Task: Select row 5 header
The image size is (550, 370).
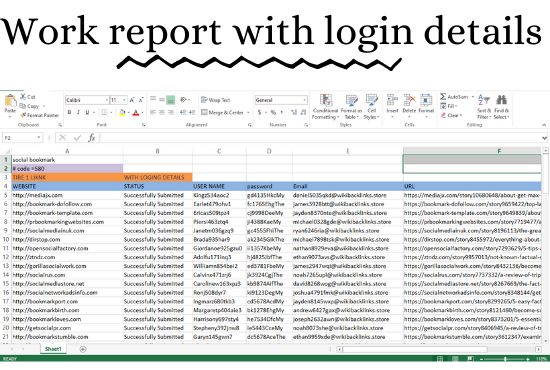Action: pyautogui.click(x=6, y=195)
